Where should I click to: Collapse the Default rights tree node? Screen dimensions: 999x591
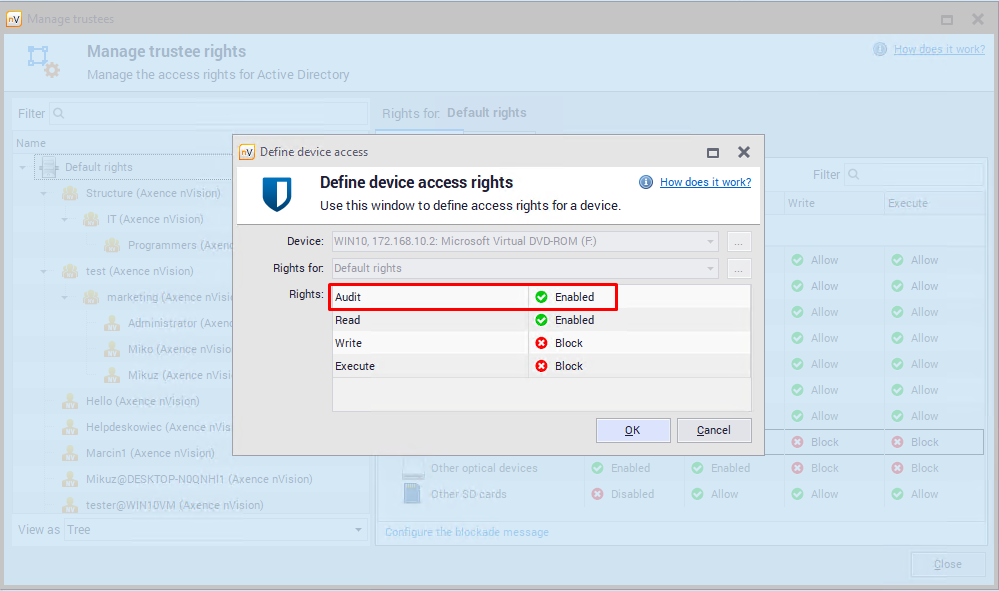pos(23,167)
